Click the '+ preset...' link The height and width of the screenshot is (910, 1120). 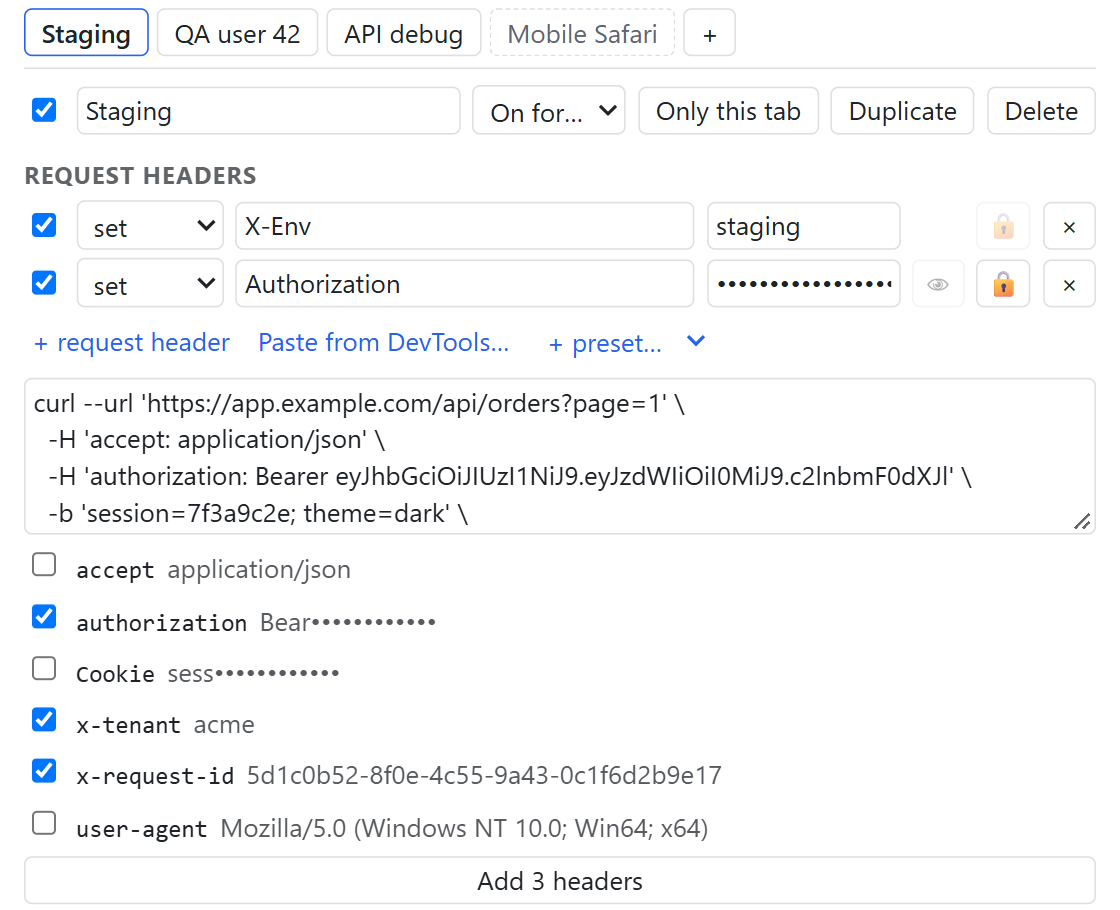pos(605,344)
